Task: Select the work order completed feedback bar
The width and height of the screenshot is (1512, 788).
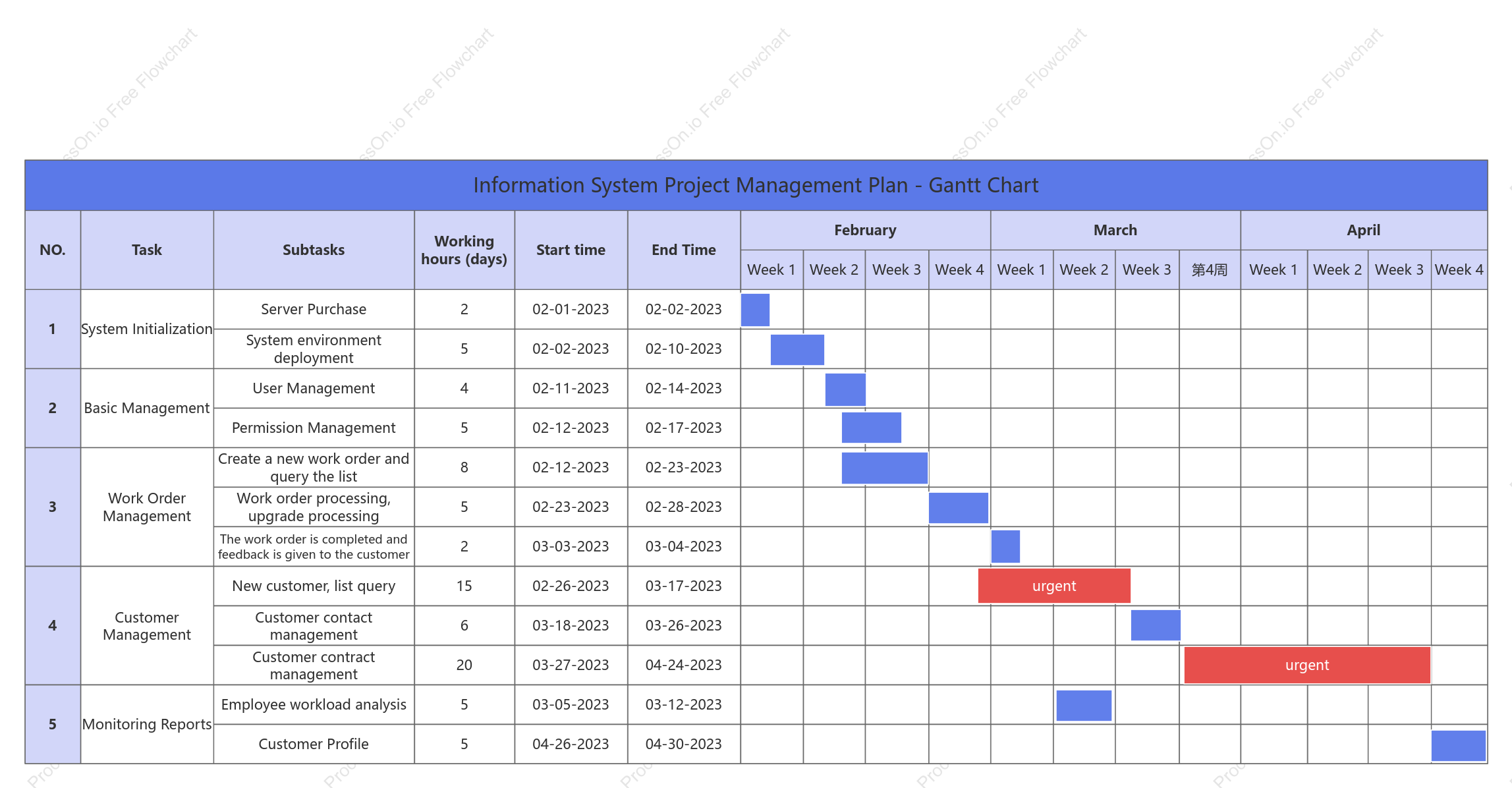Action: (1005, 546)
